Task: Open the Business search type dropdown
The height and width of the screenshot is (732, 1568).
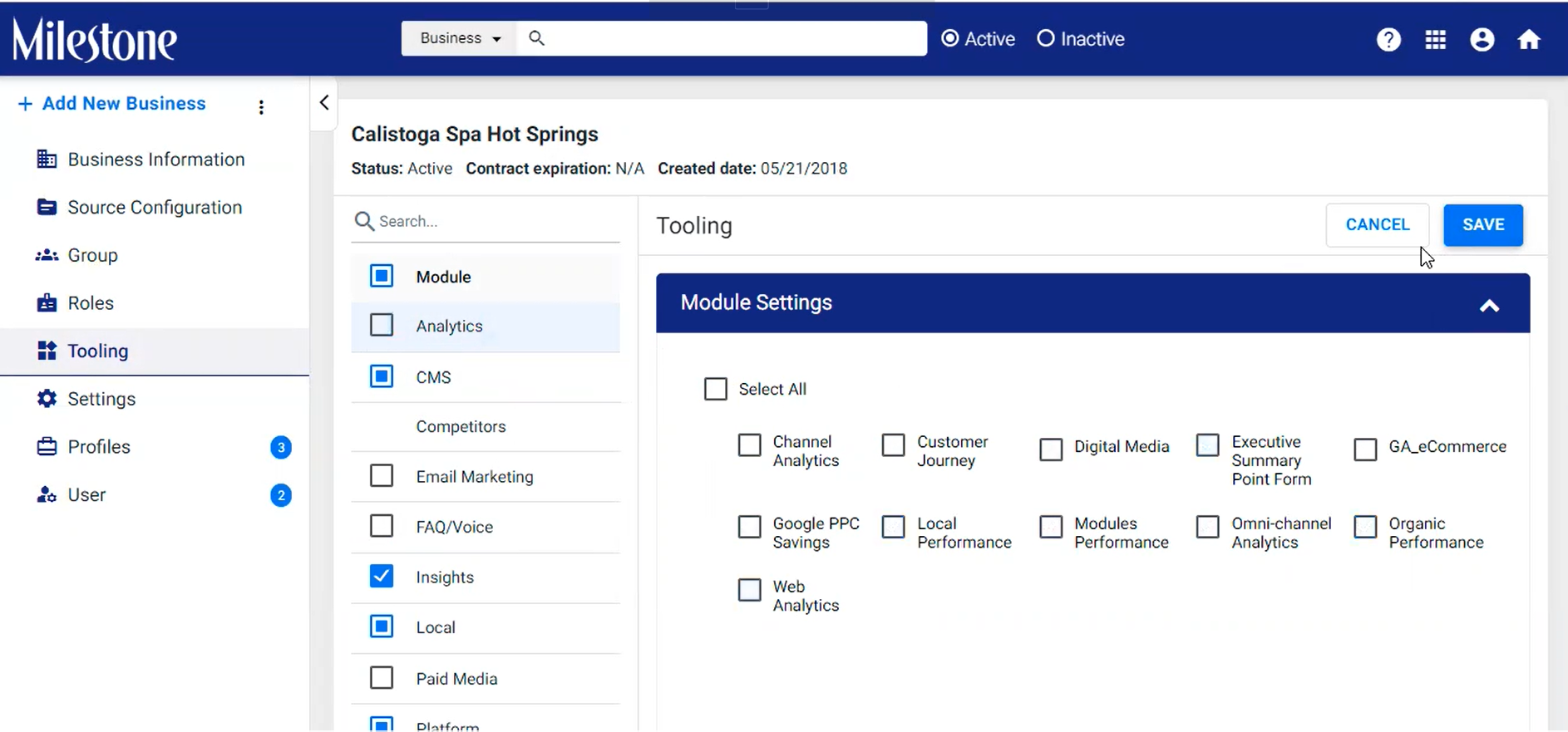Action: [460, 38]
